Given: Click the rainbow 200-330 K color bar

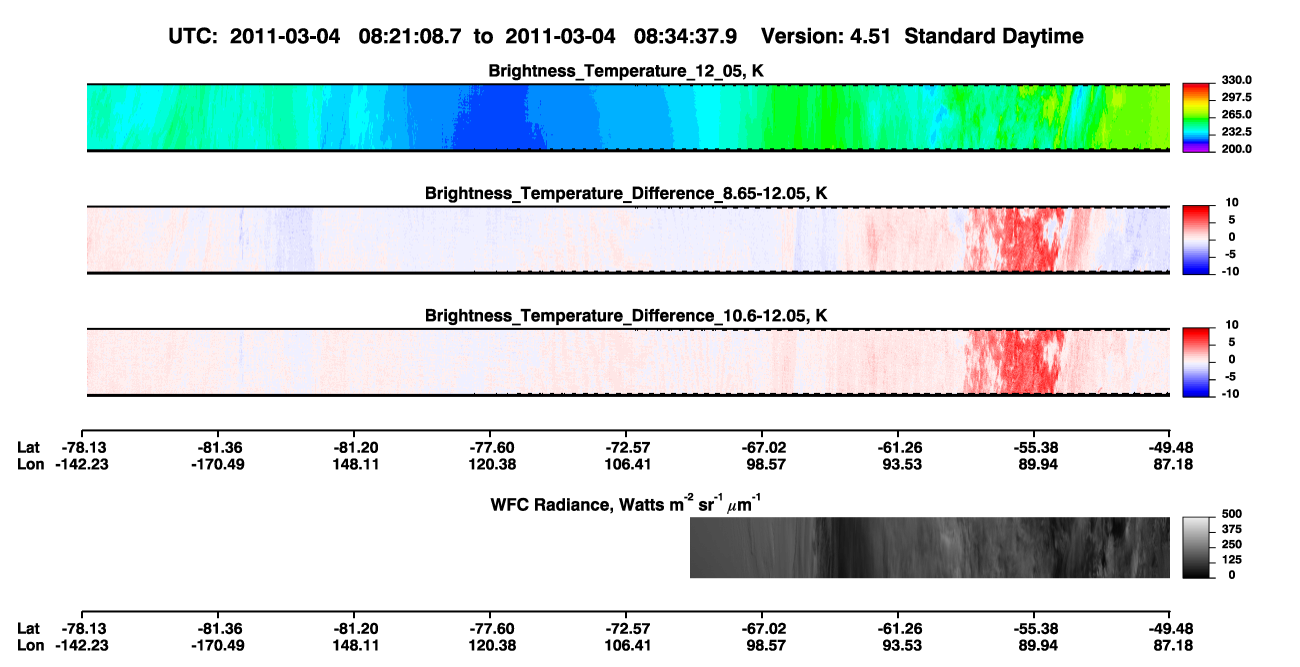Looking at the screenshot, I should 1197,117.
